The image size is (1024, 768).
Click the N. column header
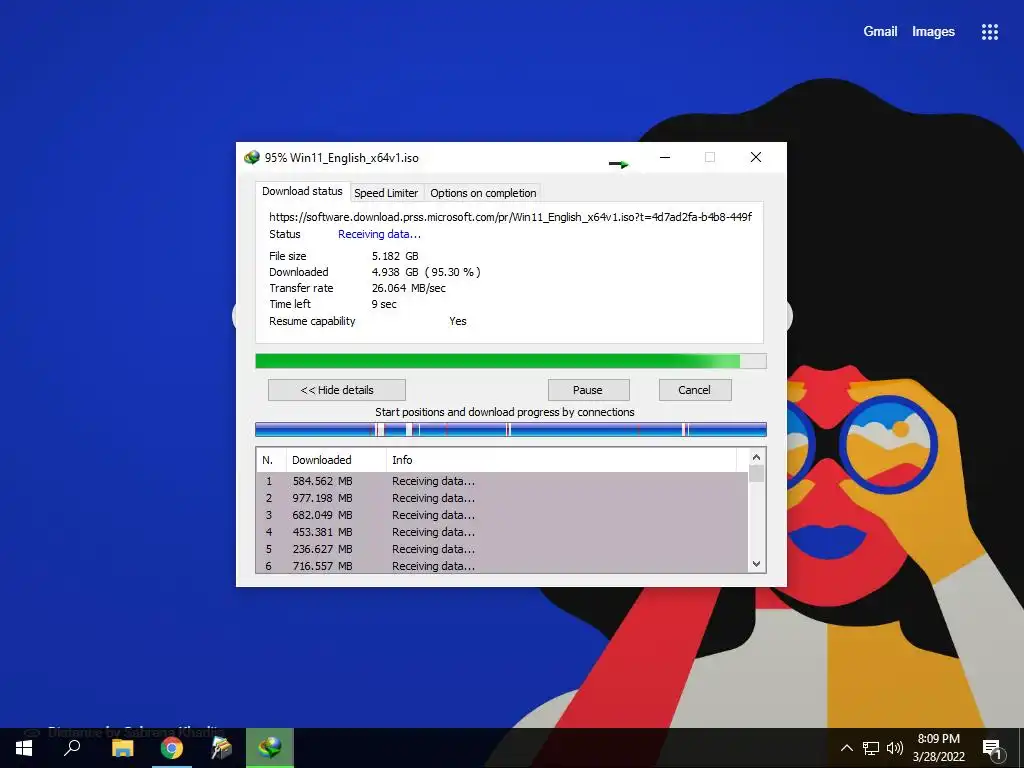point(271,460)
